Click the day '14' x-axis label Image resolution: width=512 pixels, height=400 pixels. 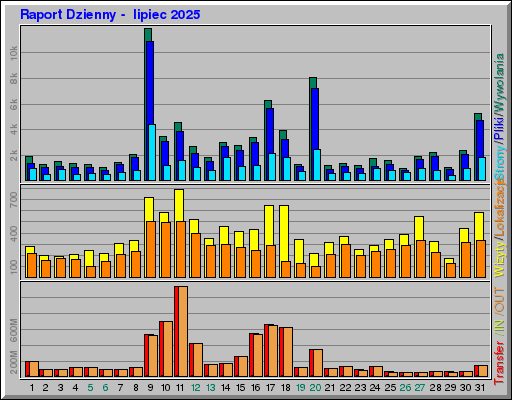click(226, 388)
